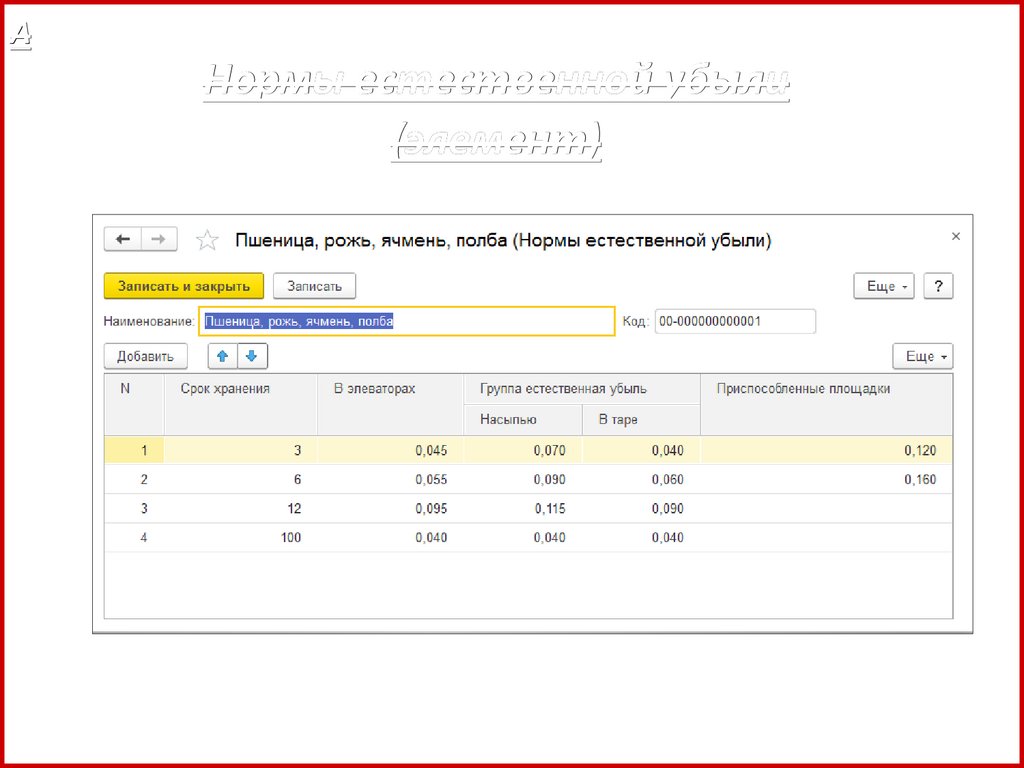Move row up with blue arrow
This screenshot has width=1024, height=768.
pos(223,356)
